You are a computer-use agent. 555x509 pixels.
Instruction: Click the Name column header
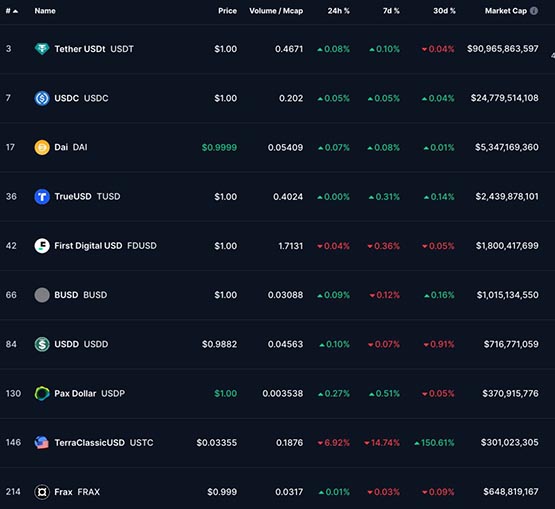pos(45,11)
